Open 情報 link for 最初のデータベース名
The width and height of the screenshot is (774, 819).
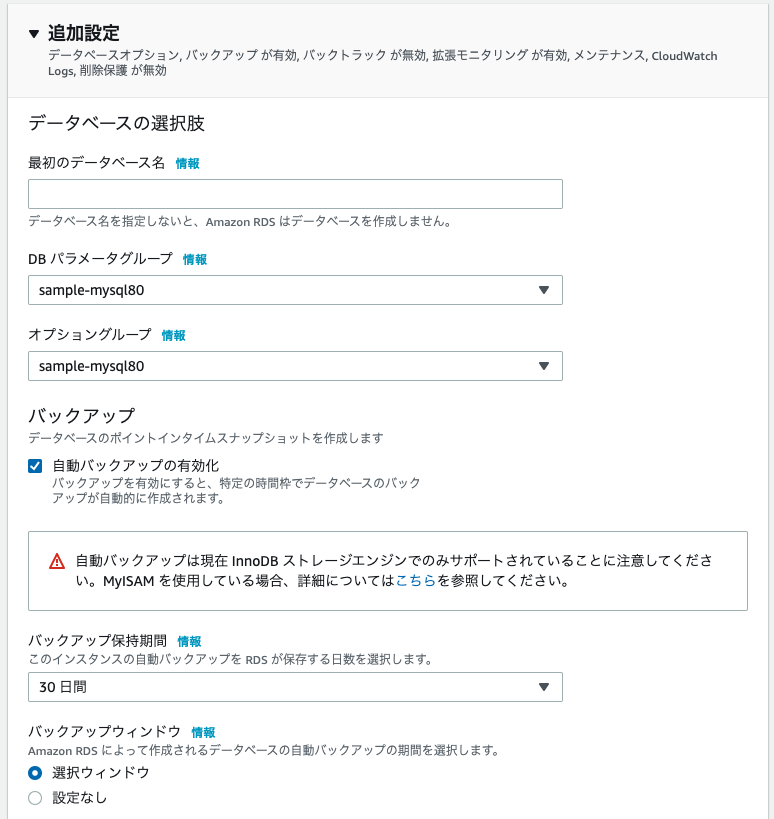188,163
